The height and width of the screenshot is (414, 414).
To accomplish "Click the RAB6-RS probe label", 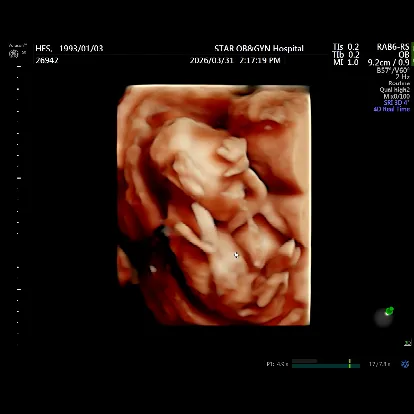I will (x=393, y=47).
